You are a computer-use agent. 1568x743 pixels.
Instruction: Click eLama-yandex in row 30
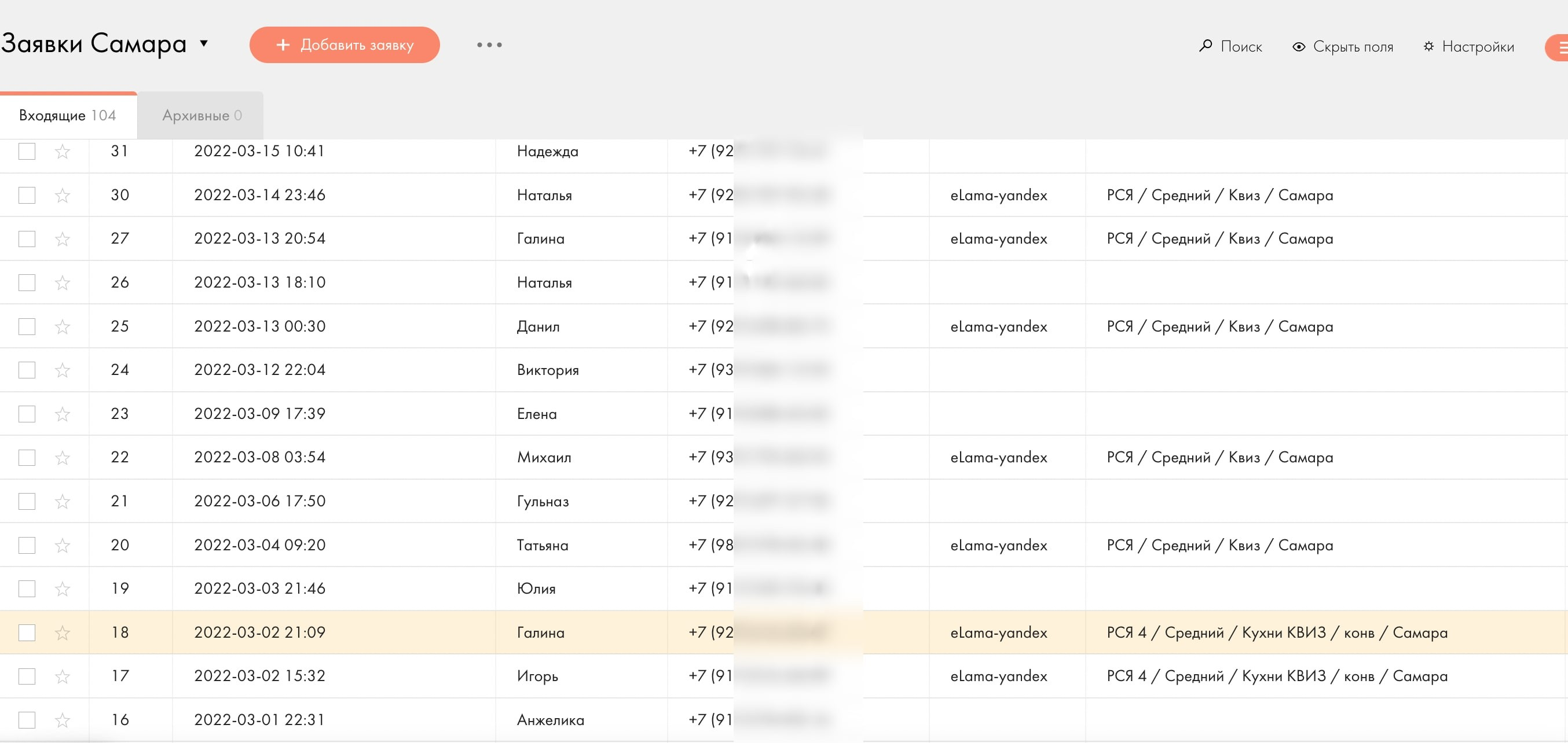click(999, 196)
